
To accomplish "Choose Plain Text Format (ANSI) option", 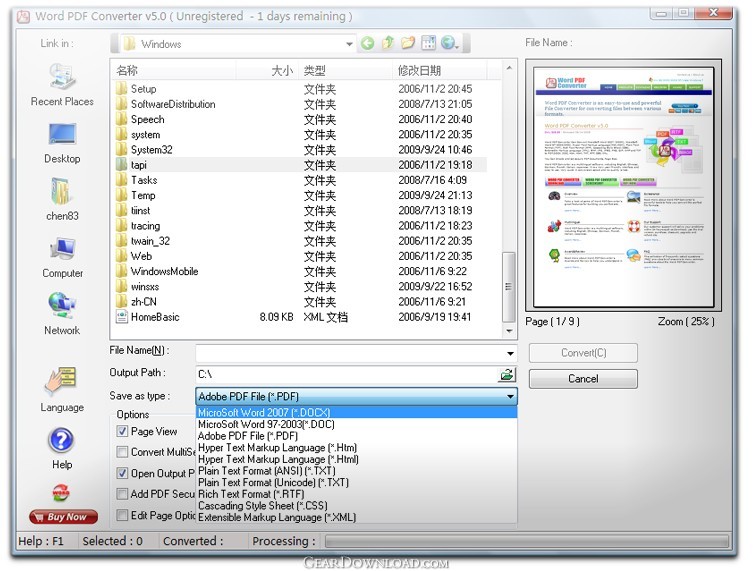I will (357, 471).
